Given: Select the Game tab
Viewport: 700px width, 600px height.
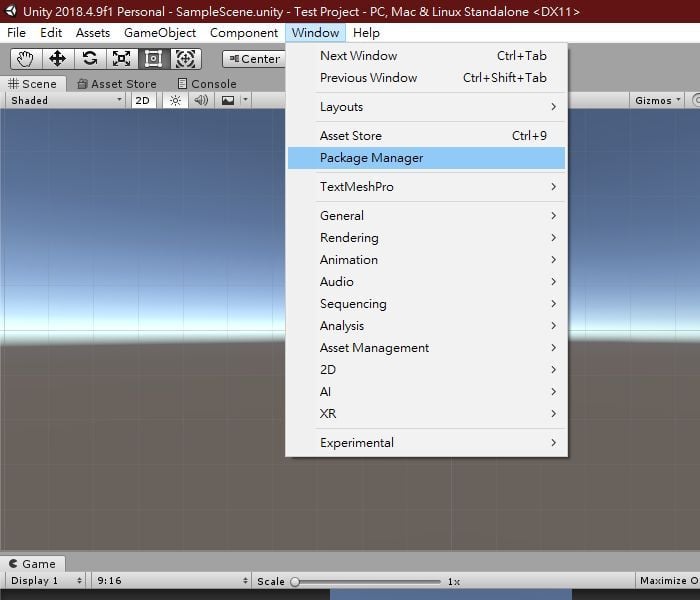Looking at the screenshot, I should click(x=33, y=564).
